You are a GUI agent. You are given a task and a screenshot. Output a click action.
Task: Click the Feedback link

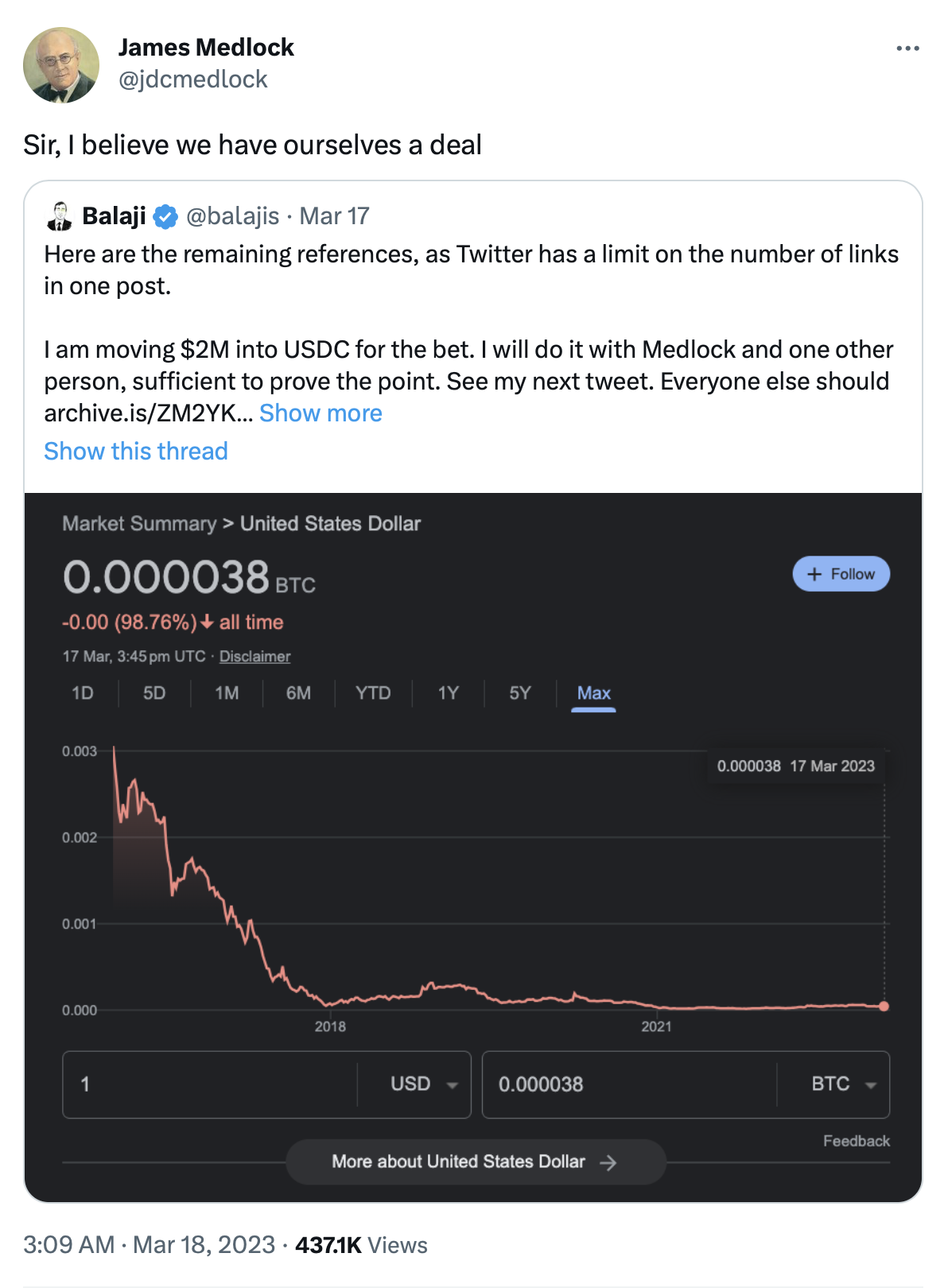click(x=856, y=1141)
